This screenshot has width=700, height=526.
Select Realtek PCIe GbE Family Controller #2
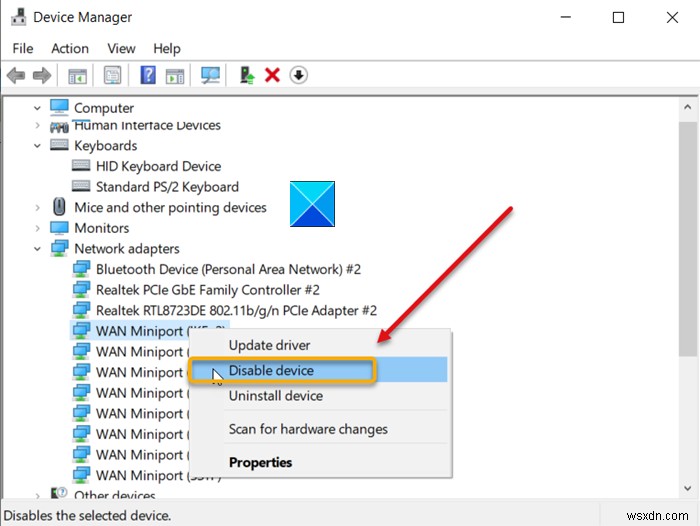(208, 290)
